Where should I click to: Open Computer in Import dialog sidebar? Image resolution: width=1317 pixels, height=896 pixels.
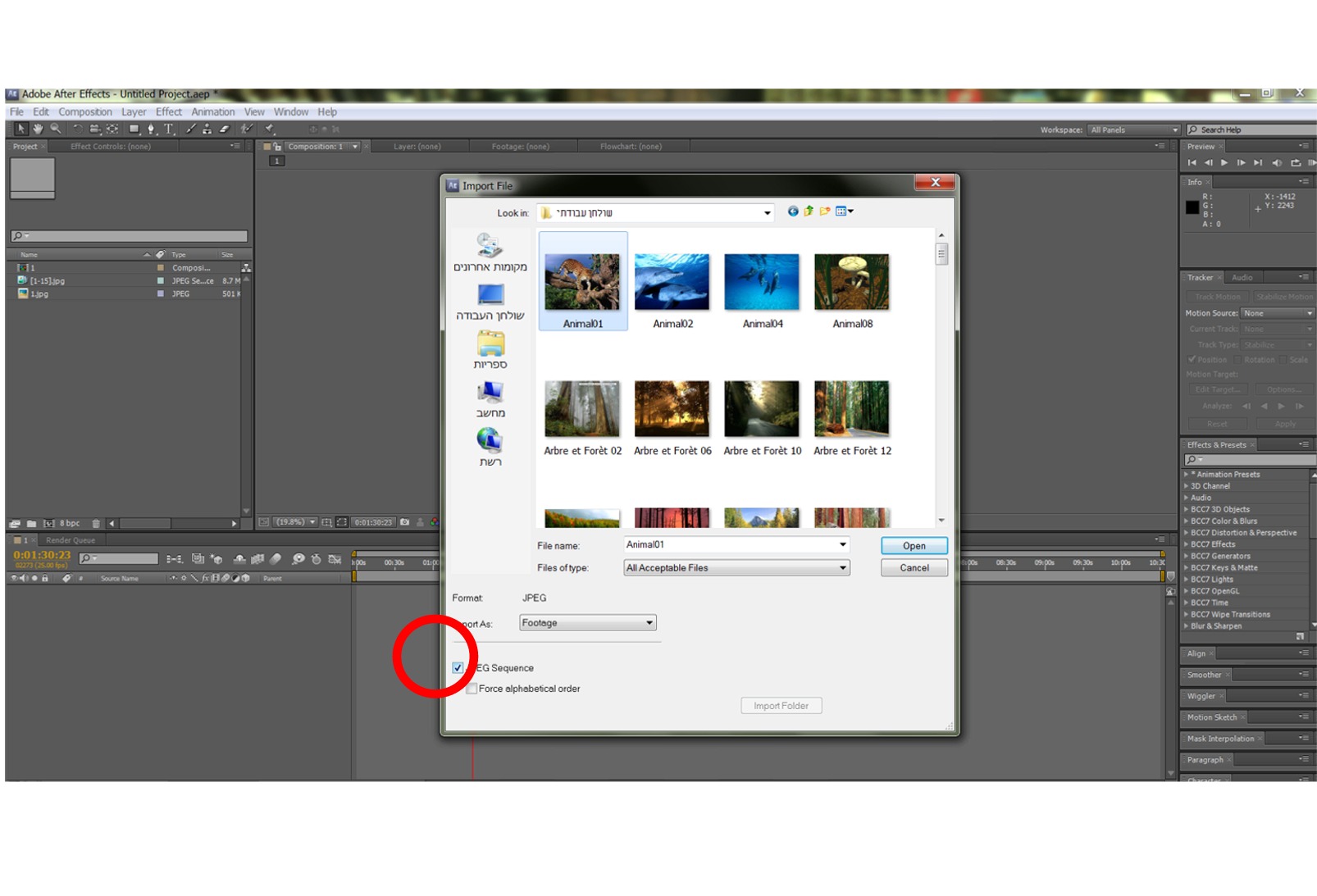tap(490, 399)
